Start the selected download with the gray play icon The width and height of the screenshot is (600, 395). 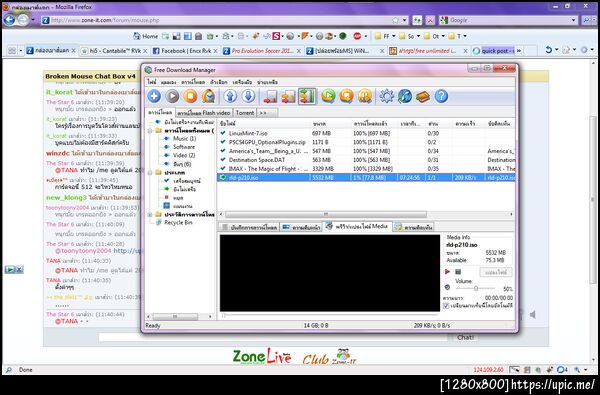tap(172, 96)
